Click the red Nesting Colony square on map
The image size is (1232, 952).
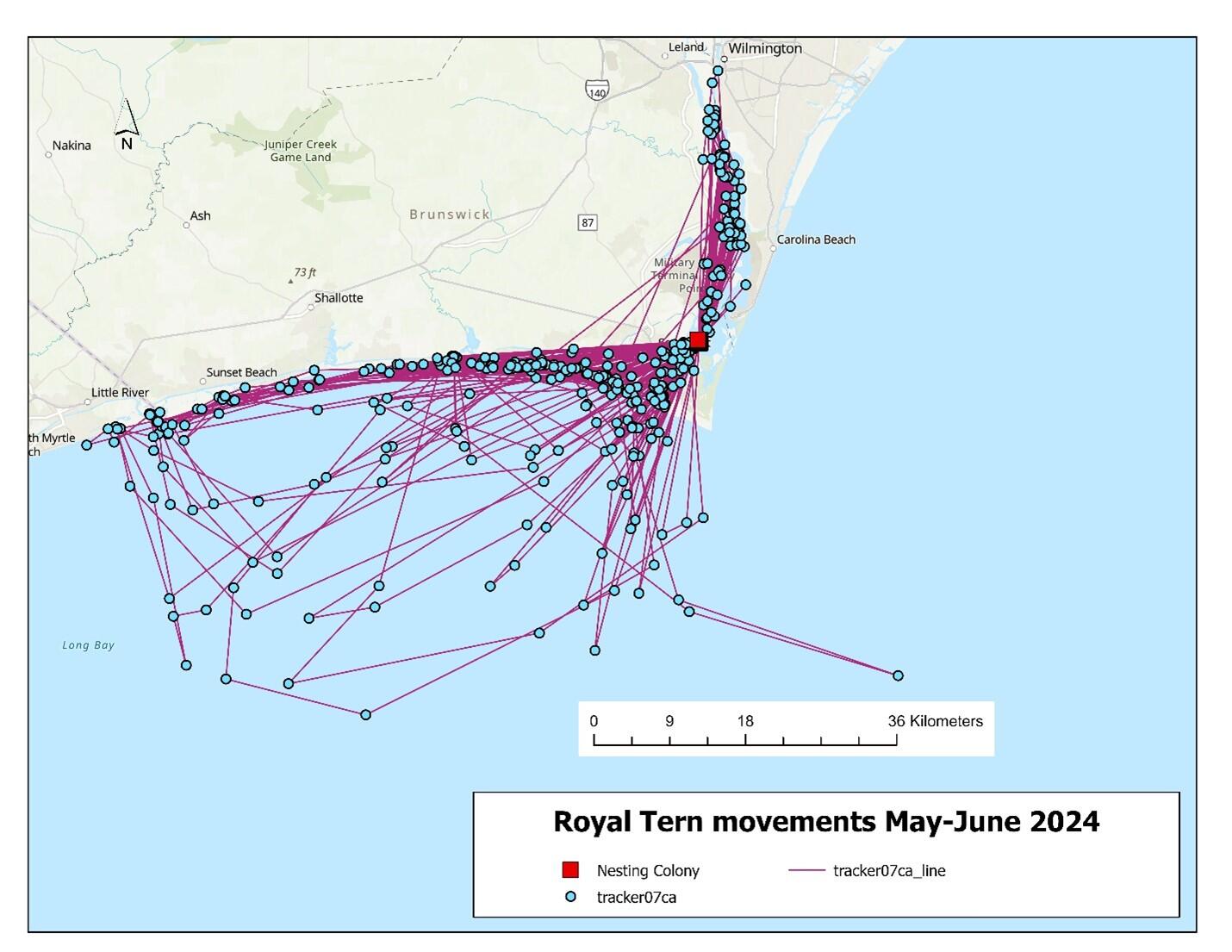pos(698,341)
